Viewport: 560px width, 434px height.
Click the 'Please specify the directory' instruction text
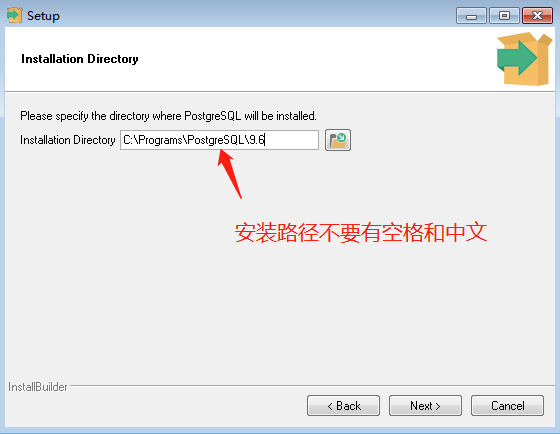[168, 116]
